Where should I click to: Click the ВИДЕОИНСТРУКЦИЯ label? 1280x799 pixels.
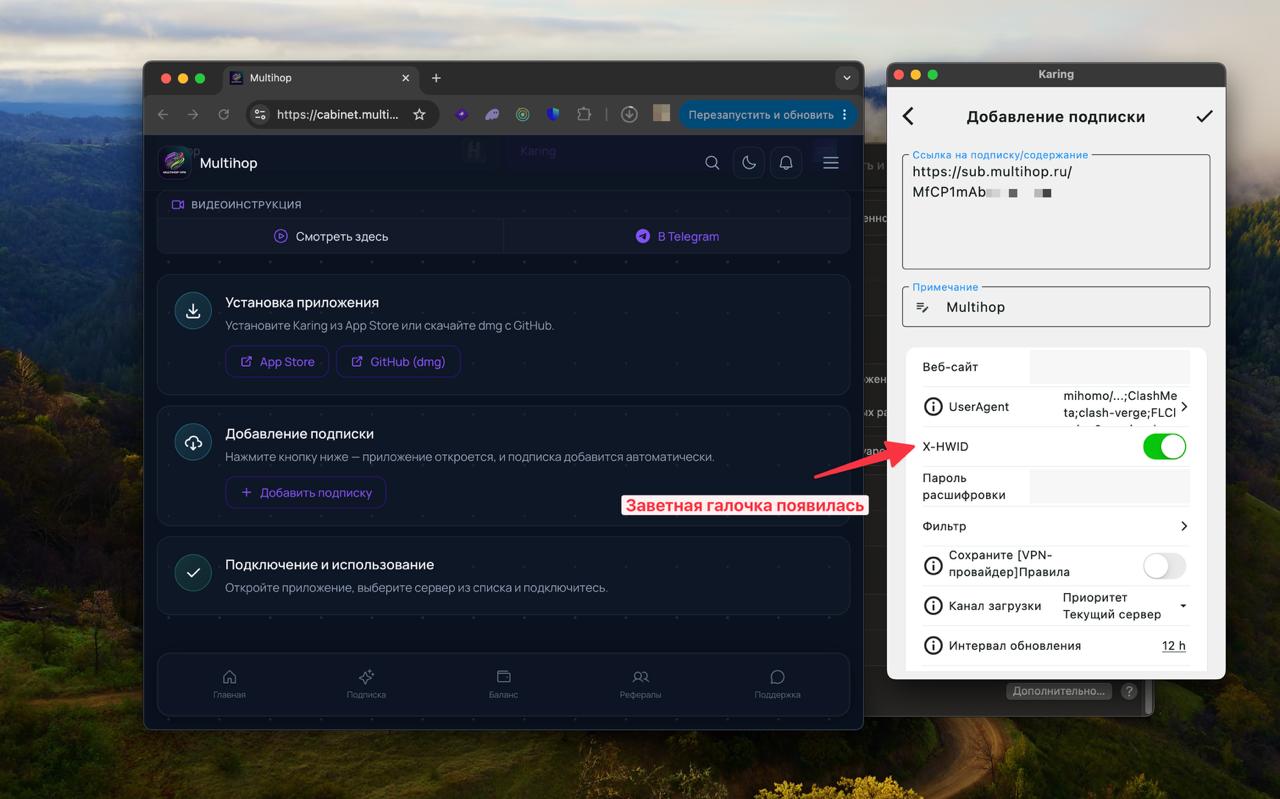246,205
